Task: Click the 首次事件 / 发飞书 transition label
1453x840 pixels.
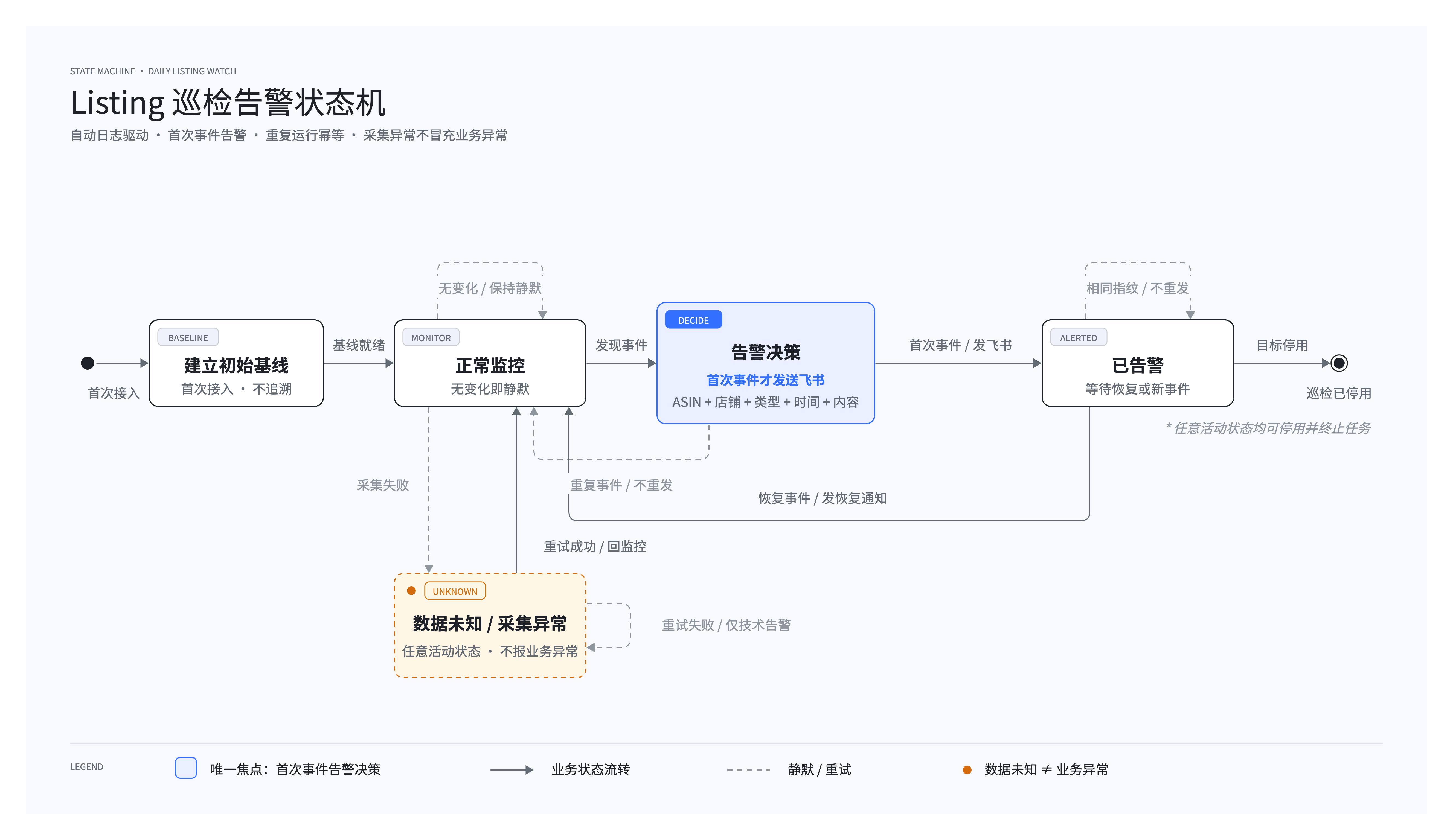Action: click(960, 345)
